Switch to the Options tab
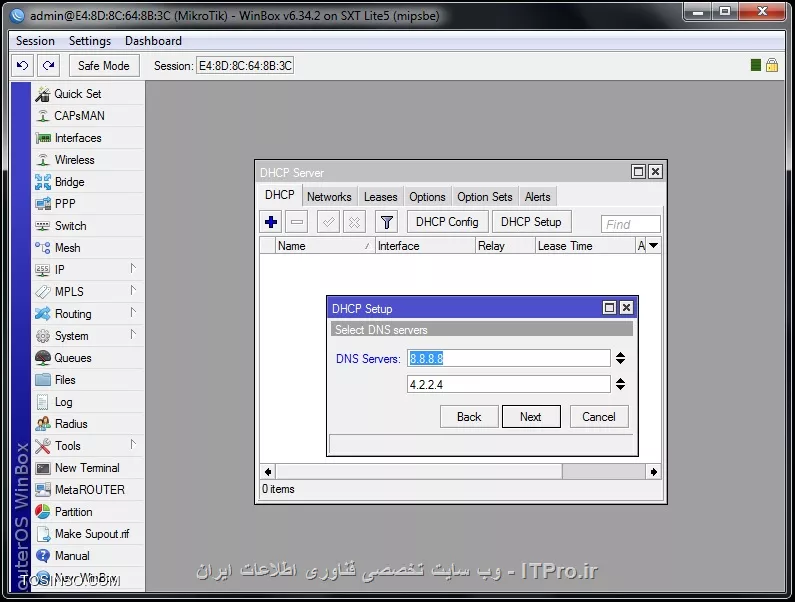795x602 pixels. (x=427, y=197)
